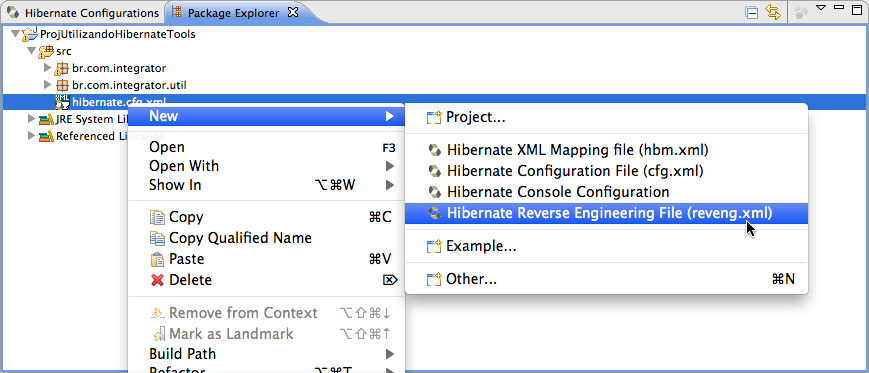Click the Example... wizard icon
Screen dimensions: 869x373
click(x=434, y=247)
